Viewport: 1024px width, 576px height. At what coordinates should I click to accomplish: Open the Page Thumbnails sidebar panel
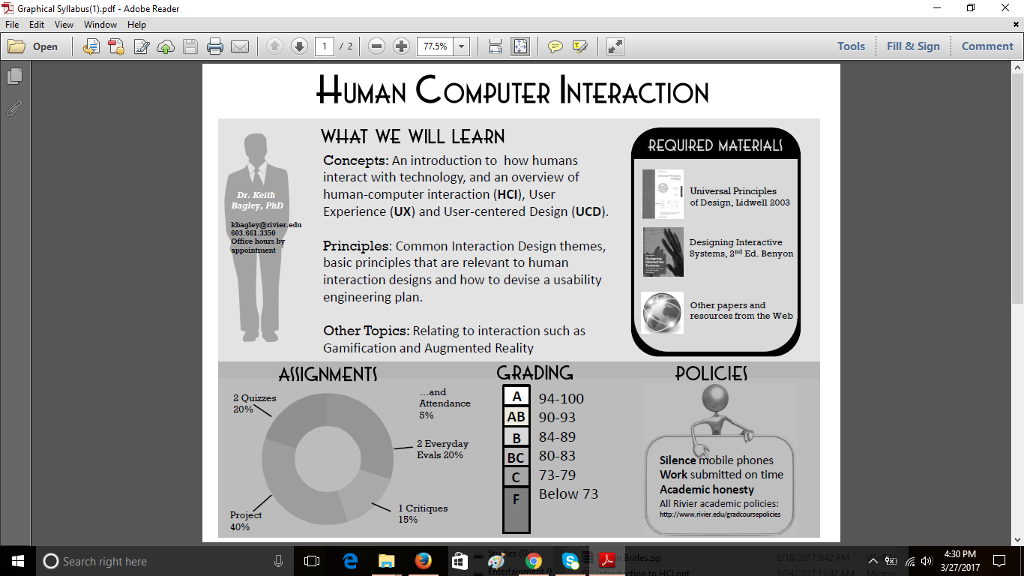(12, 73)
